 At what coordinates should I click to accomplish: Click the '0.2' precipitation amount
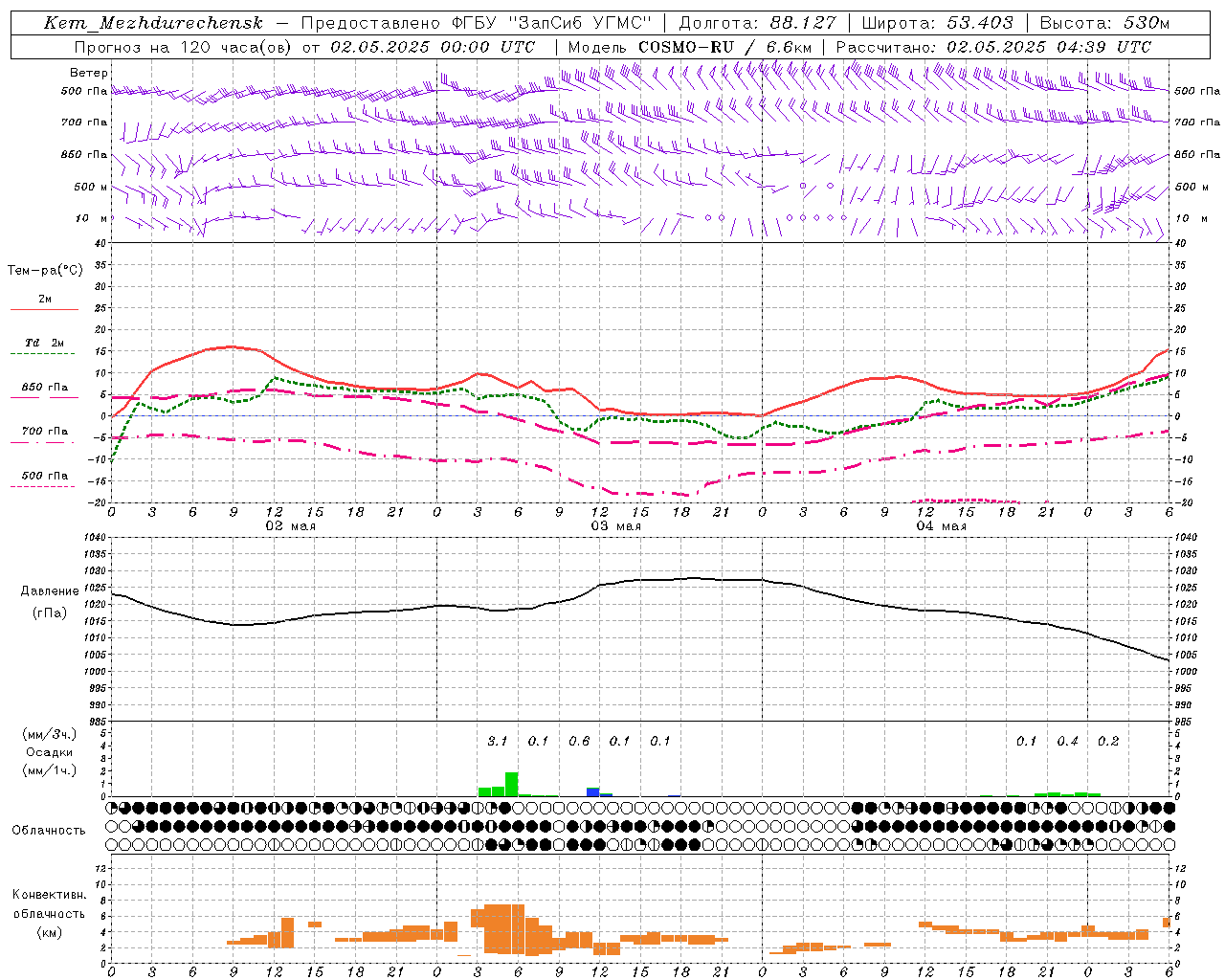tap(1108, 742)
